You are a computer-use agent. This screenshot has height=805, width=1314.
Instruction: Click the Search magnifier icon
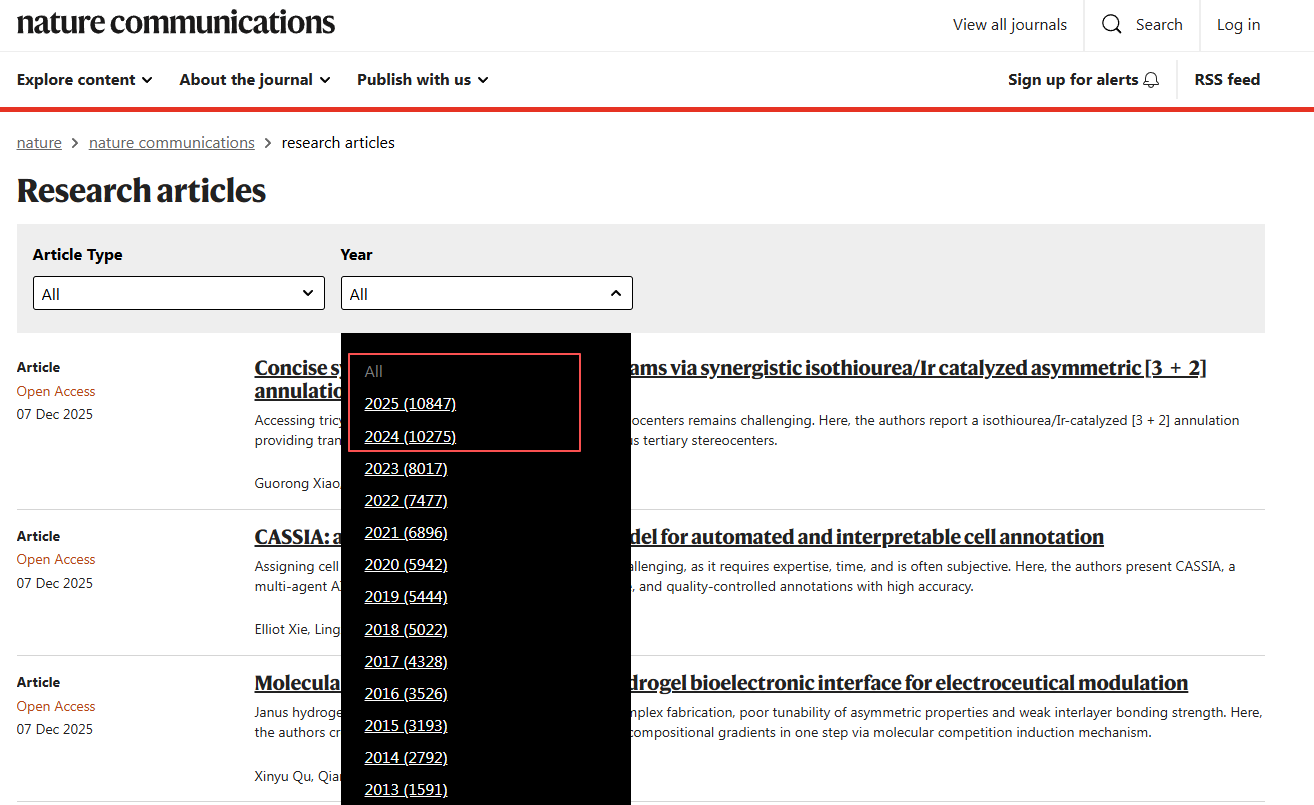[x=1111, y=25]
